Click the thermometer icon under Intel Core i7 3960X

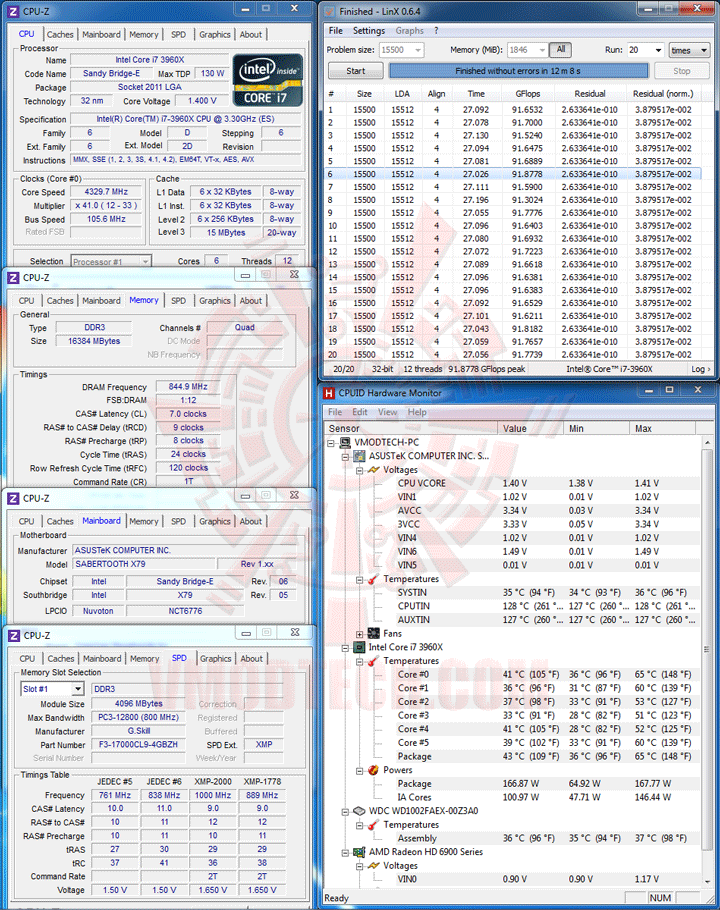(374, 661)
